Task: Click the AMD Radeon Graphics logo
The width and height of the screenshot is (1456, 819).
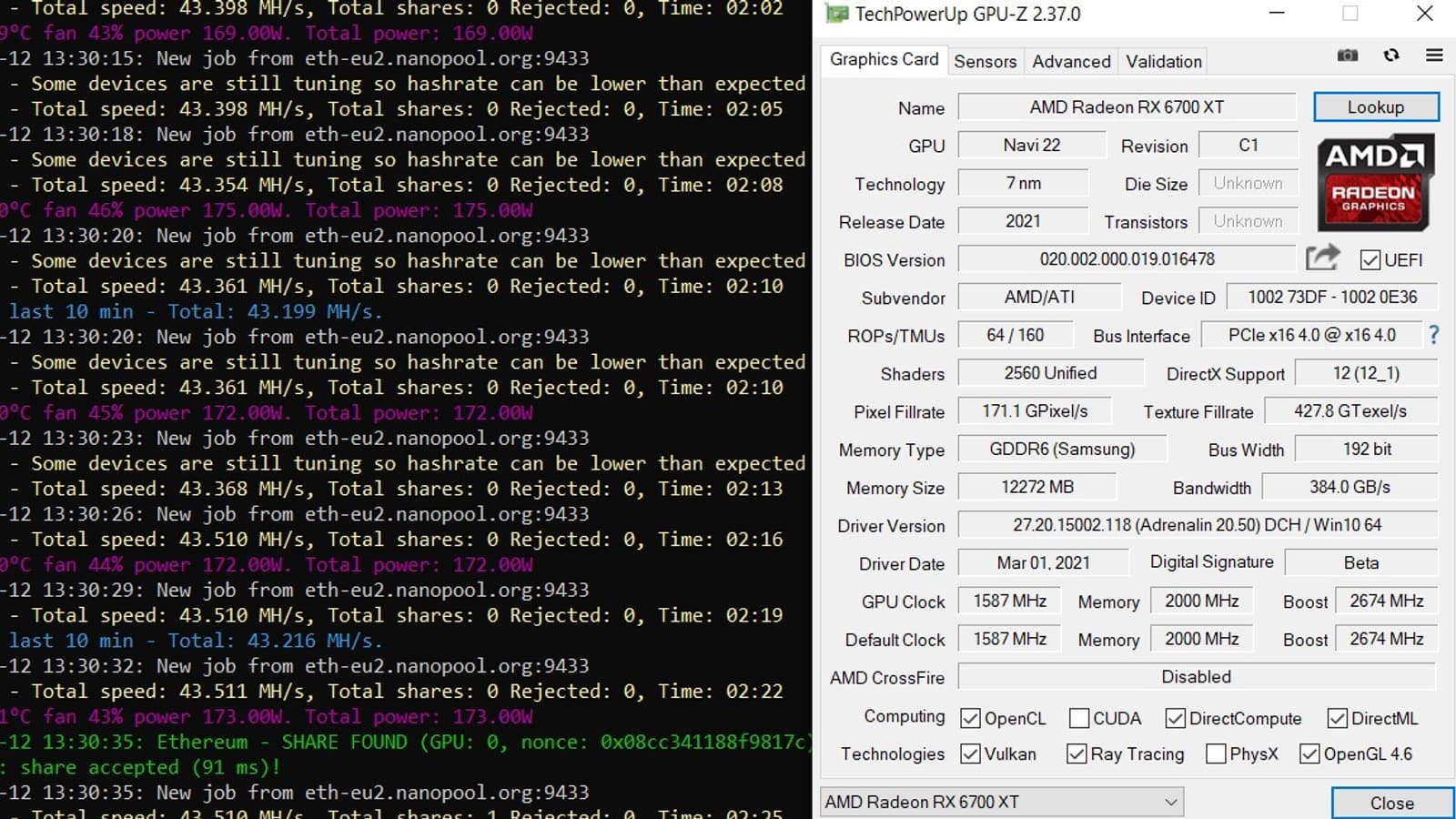Action: (1375, 182)
